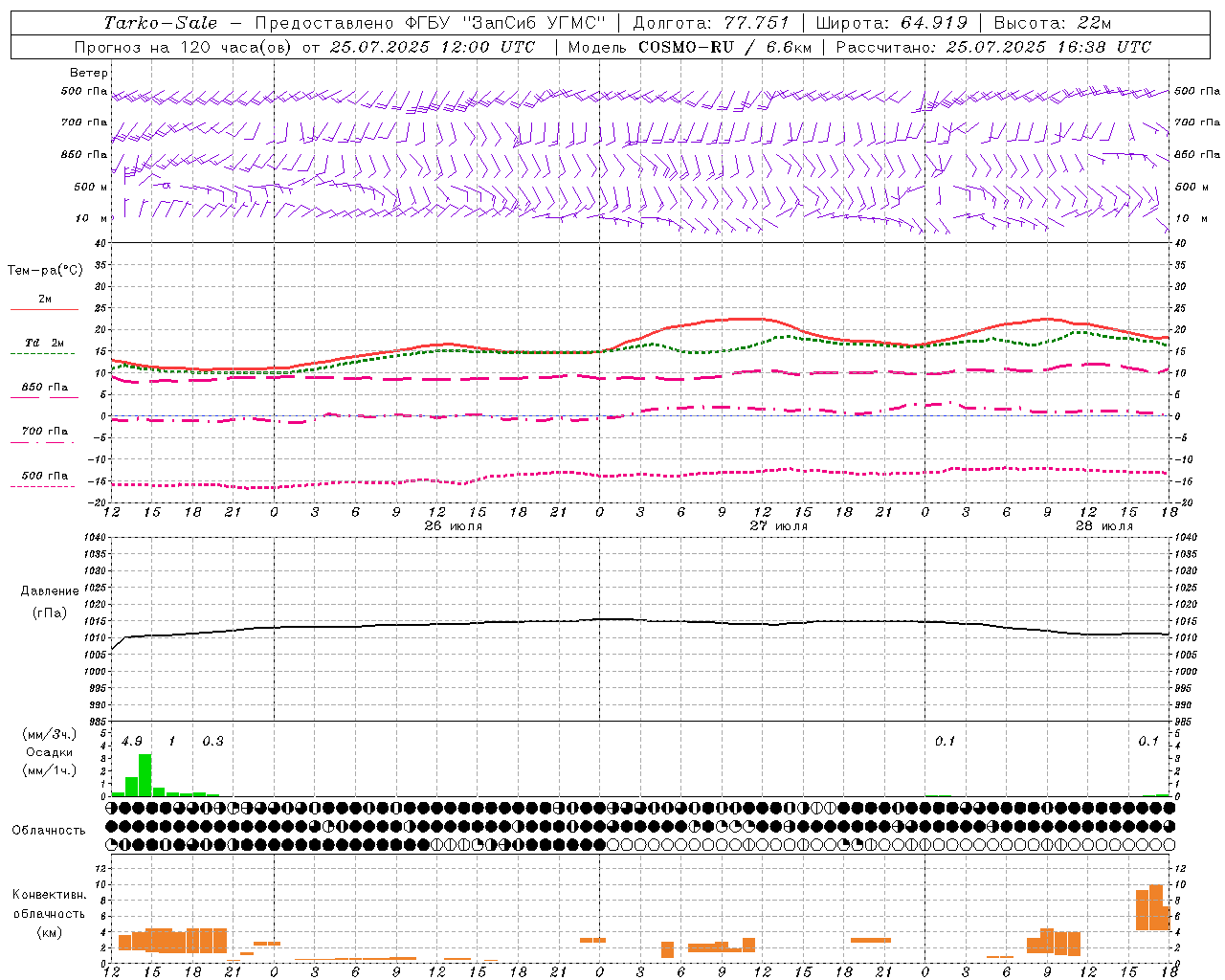Screen dimensions: 1225x980
Task: Click the 'Высота: 22м' elevation text
Action: coord(1053,23)
